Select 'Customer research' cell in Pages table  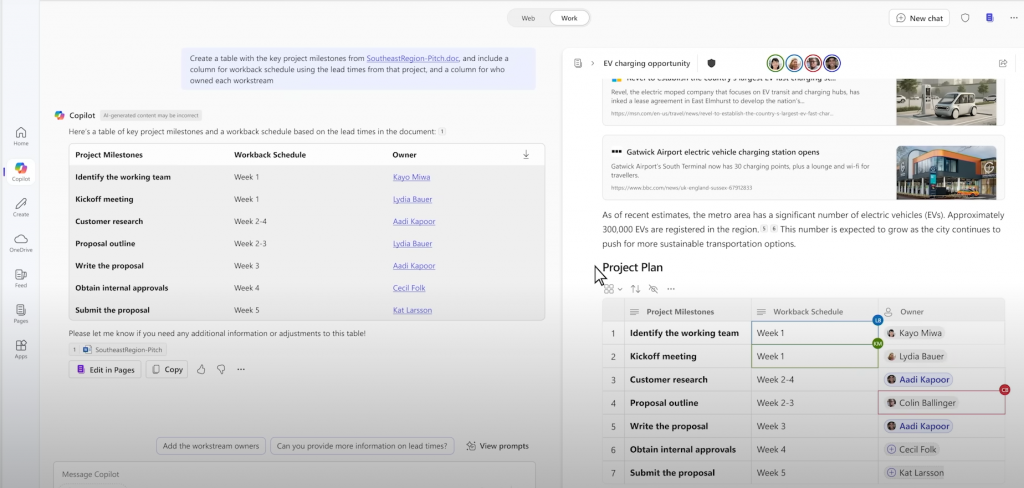click(x=688, y=380)
